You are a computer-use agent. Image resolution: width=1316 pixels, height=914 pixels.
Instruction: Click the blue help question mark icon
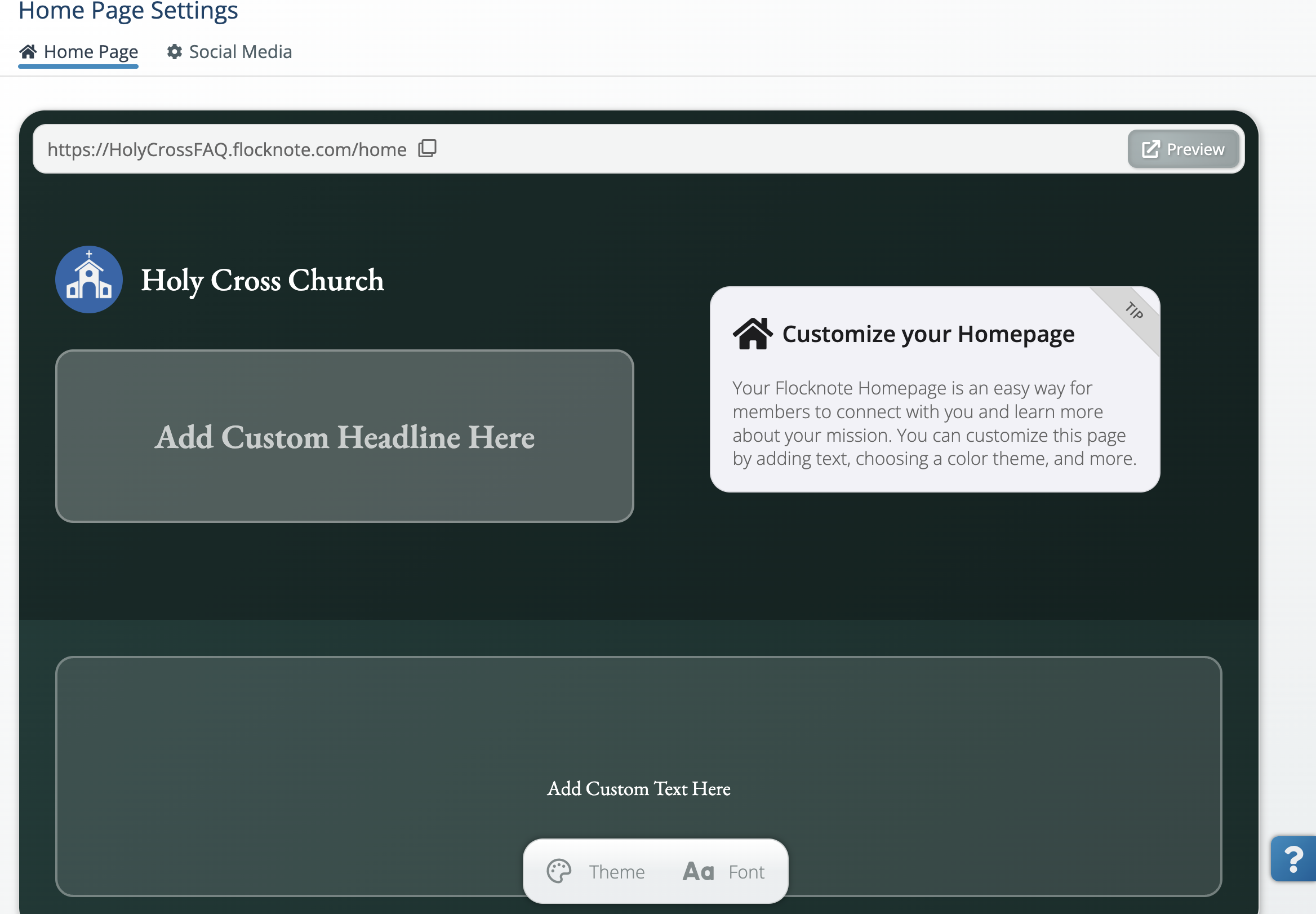[x=1293, y=859]
